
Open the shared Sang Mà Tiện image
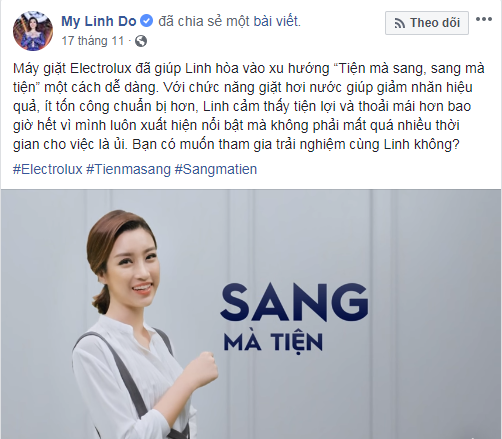(251, 314)
